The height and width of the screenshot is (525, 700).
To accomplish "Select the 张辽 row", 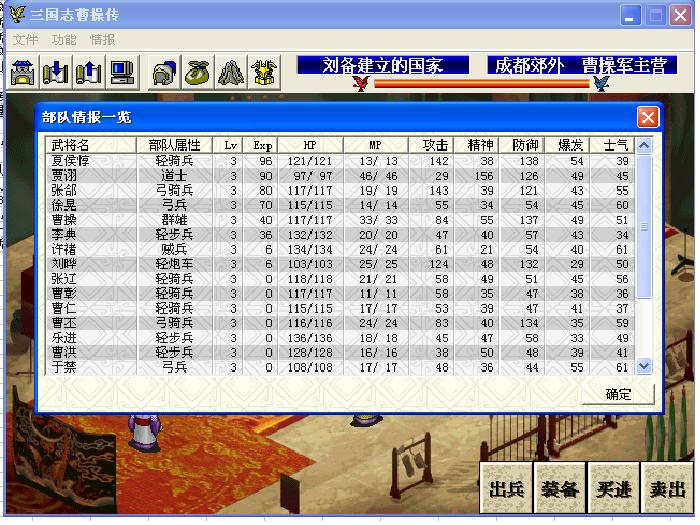I will (340, 279).
